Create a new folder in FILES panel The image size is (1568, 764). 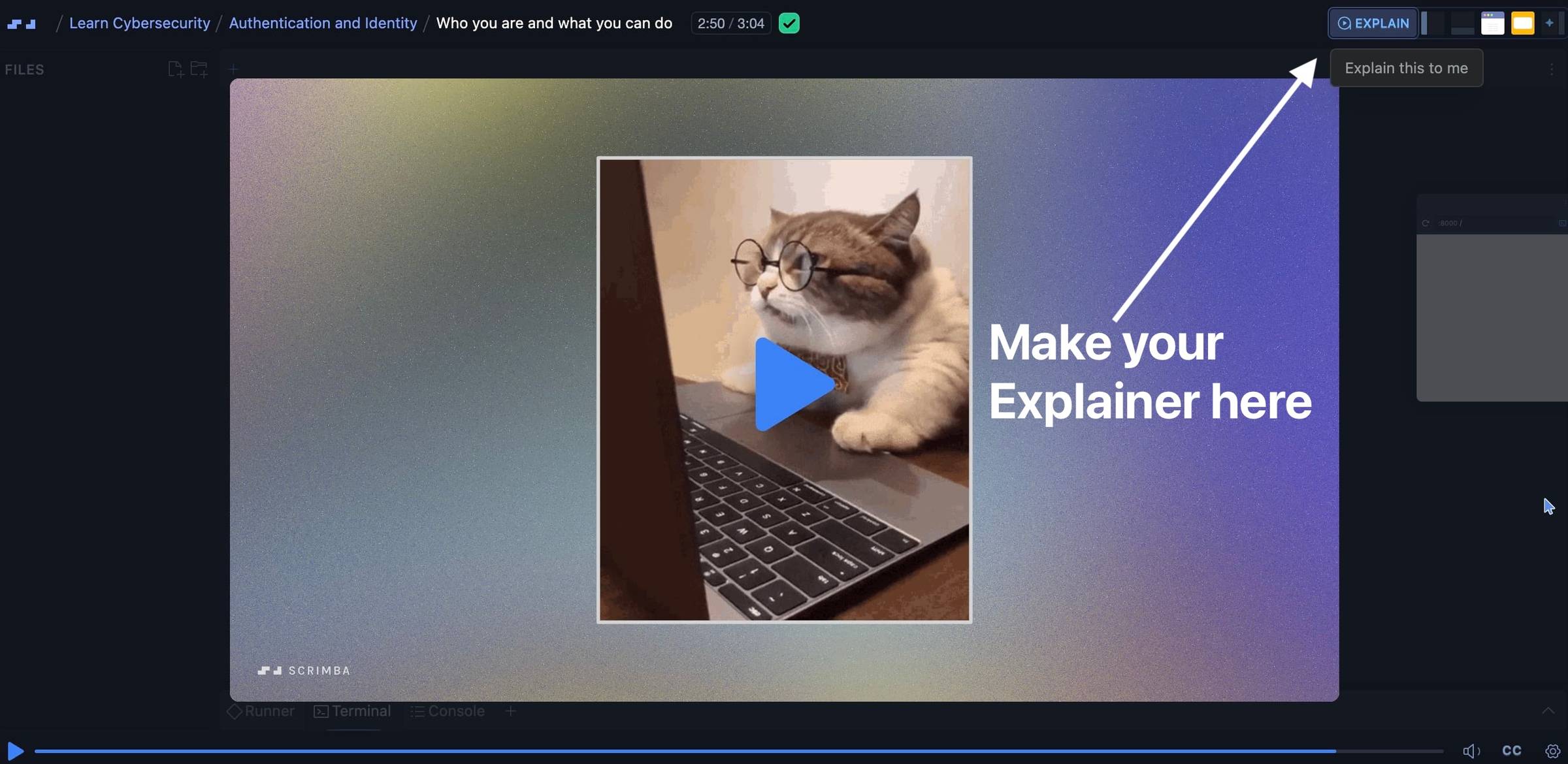pyautogui.click(x=199, y=69)
